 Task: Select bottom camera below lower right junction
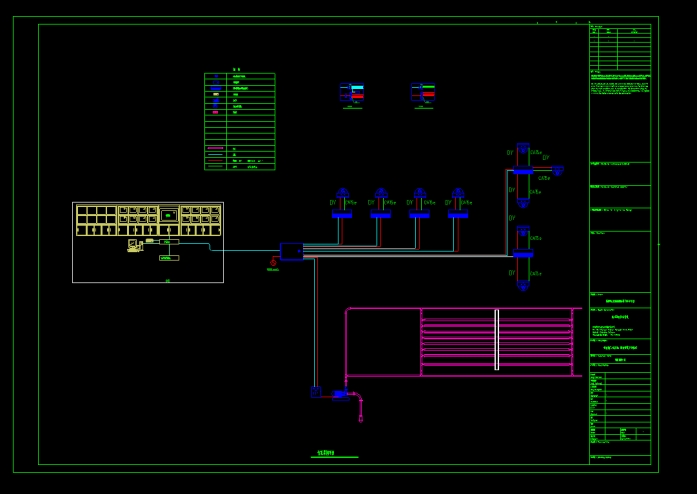[523, 285]
